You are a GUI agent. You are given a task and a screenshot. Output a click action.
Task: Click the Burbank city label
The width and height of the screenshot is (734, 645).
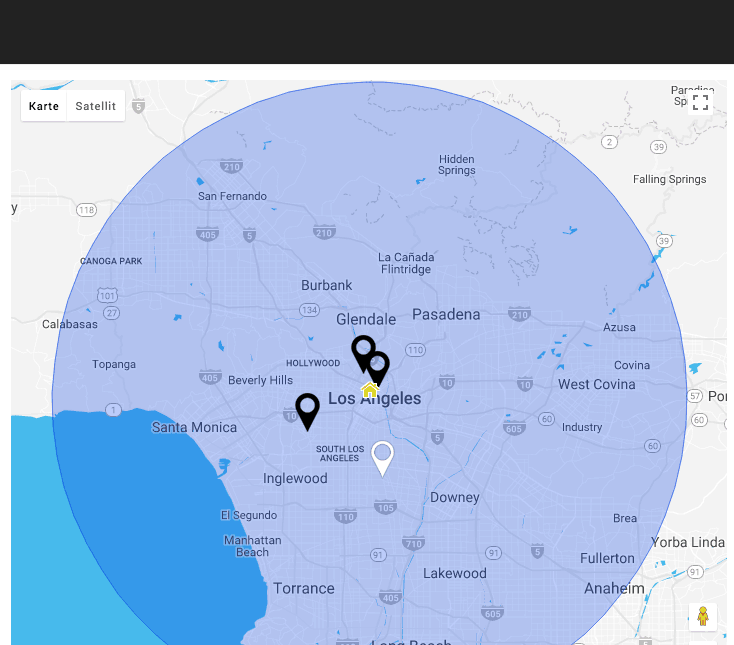[327, 285]
